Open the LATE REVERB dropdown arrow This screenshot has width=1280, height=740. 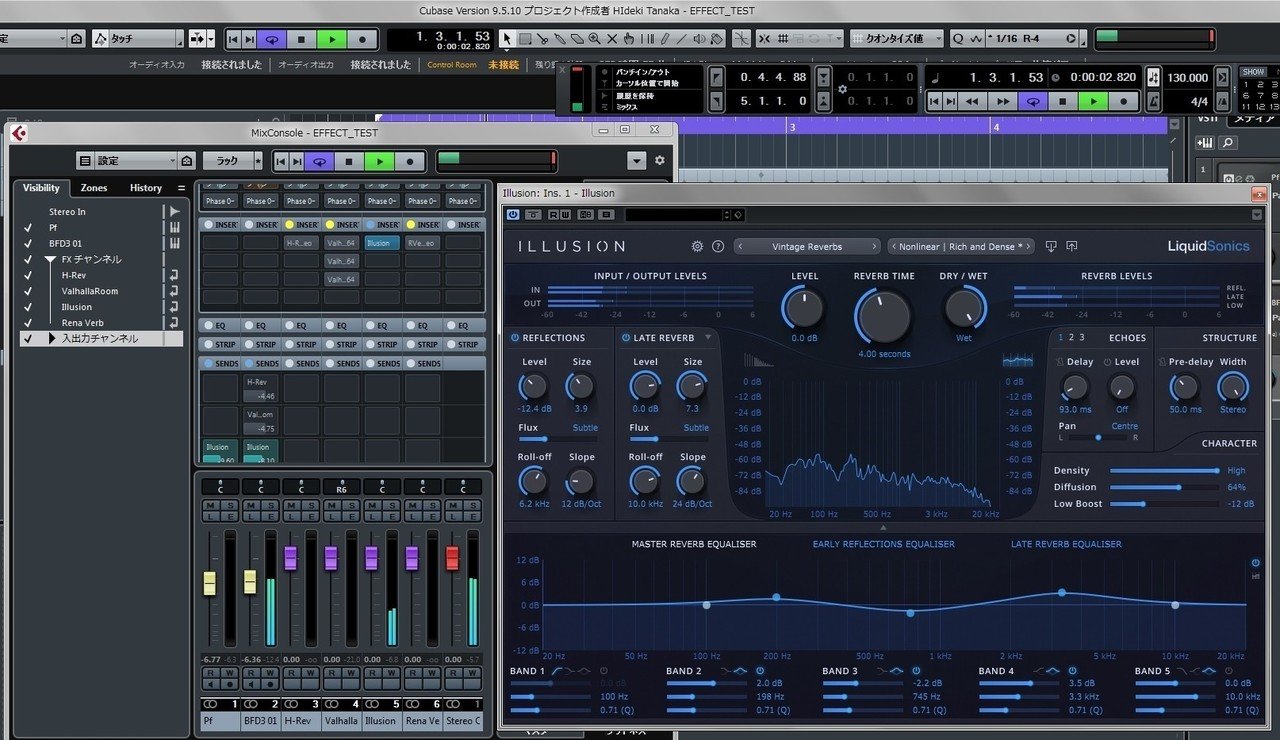(x=708, y=337)
